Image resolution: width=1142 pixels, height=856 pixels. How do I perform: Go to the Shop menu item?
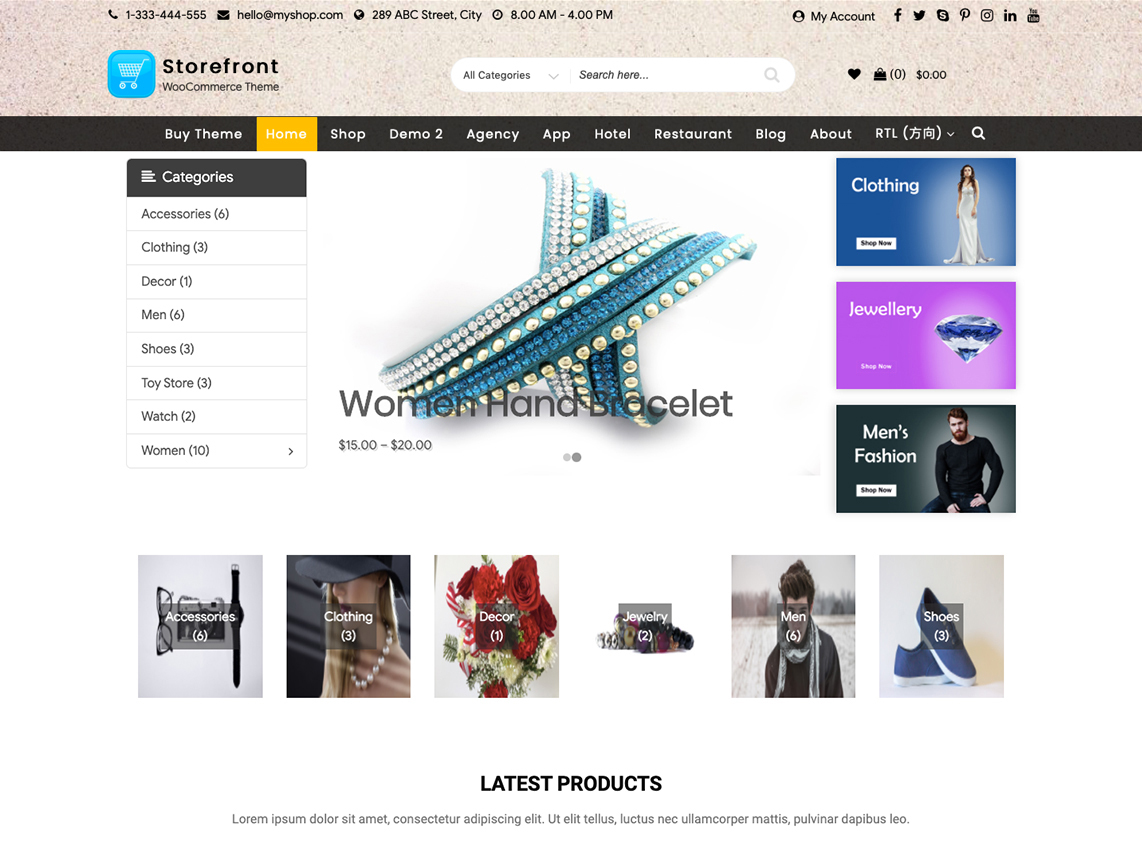tap(347, 134)
